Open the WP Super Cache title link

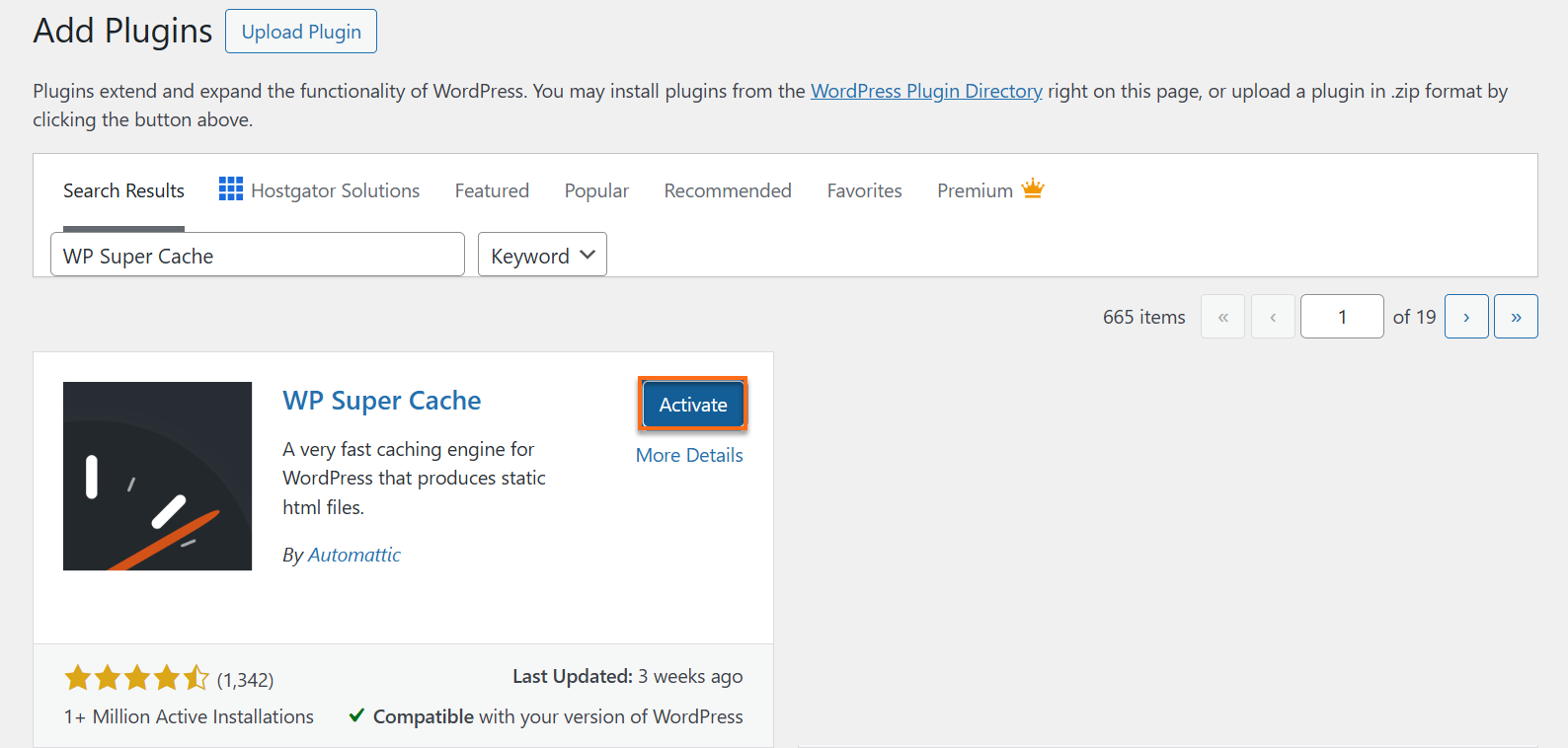(x=382, y=400)
